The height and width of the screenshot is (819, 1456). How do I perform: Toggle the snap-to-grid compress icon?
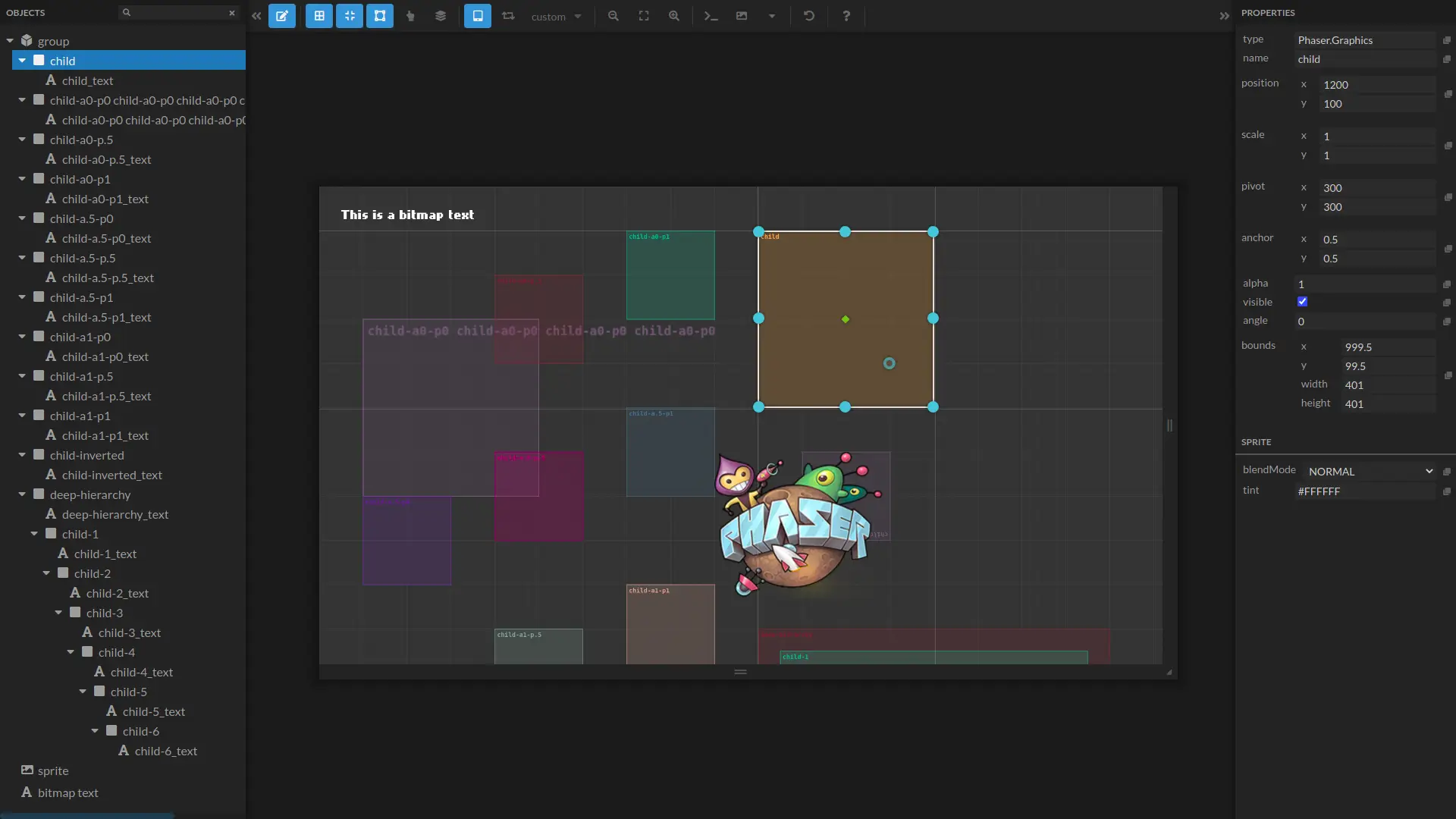[x=350, y=16]
